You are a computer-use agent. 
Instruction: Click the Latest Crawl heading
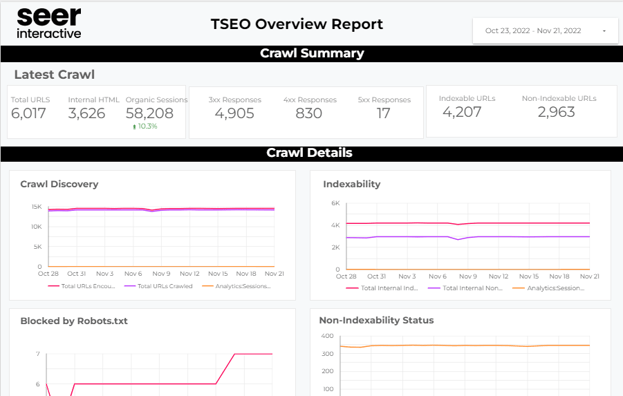pos(54,75)
